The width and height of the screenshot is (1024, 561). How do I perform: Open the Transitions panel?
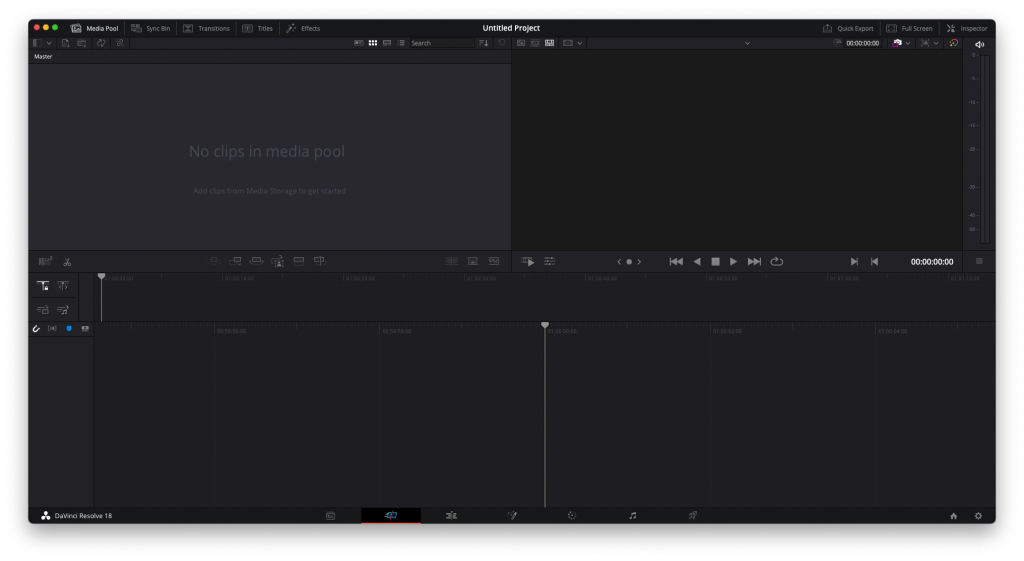coord(206,28)
